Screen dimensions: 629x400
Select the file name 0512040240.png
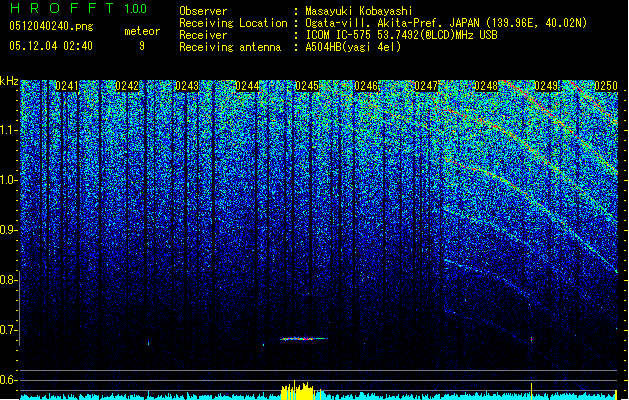coord(51,26)
